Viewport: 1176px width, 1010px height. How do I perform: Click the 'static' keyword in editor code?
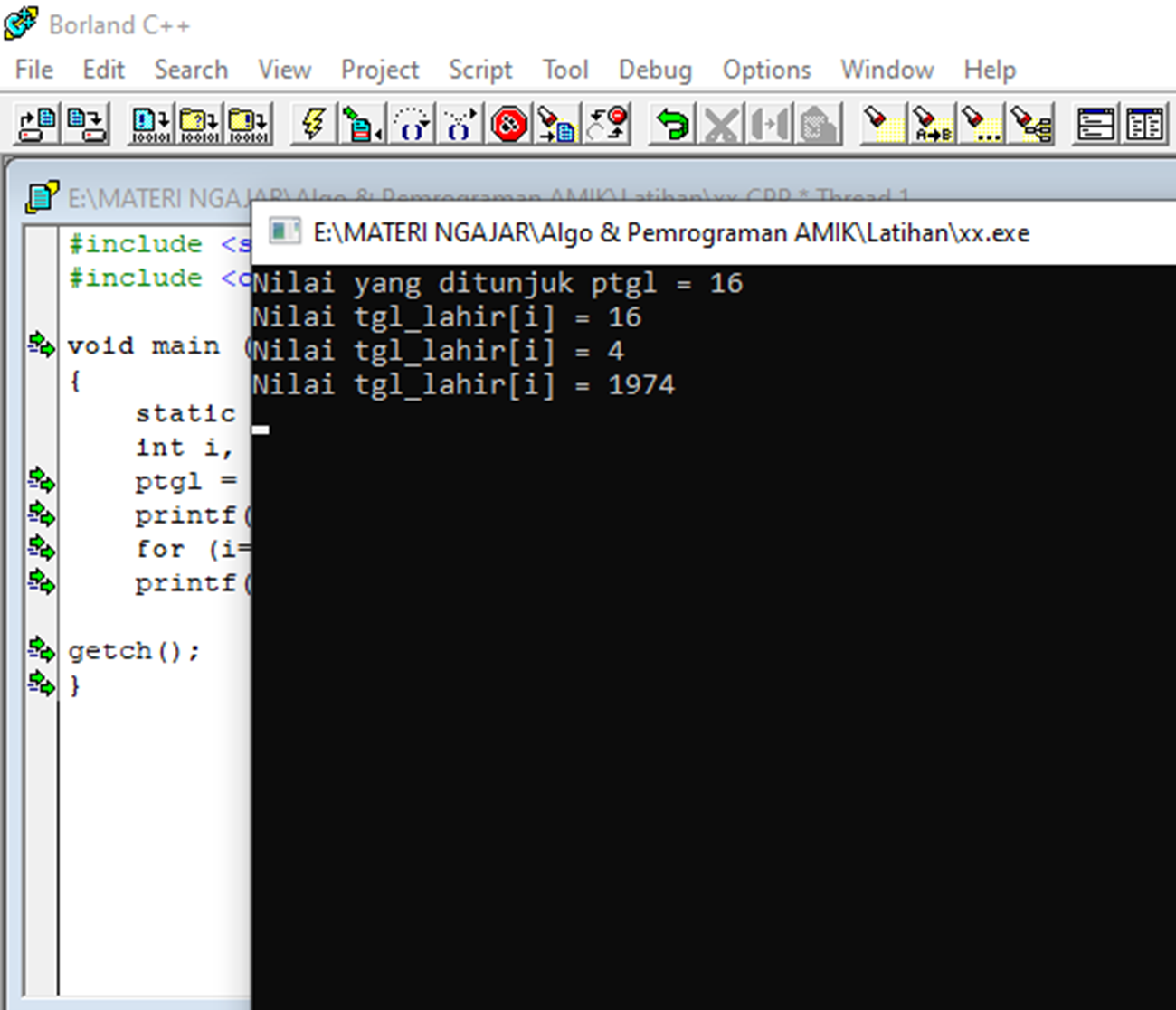(185, 413)
